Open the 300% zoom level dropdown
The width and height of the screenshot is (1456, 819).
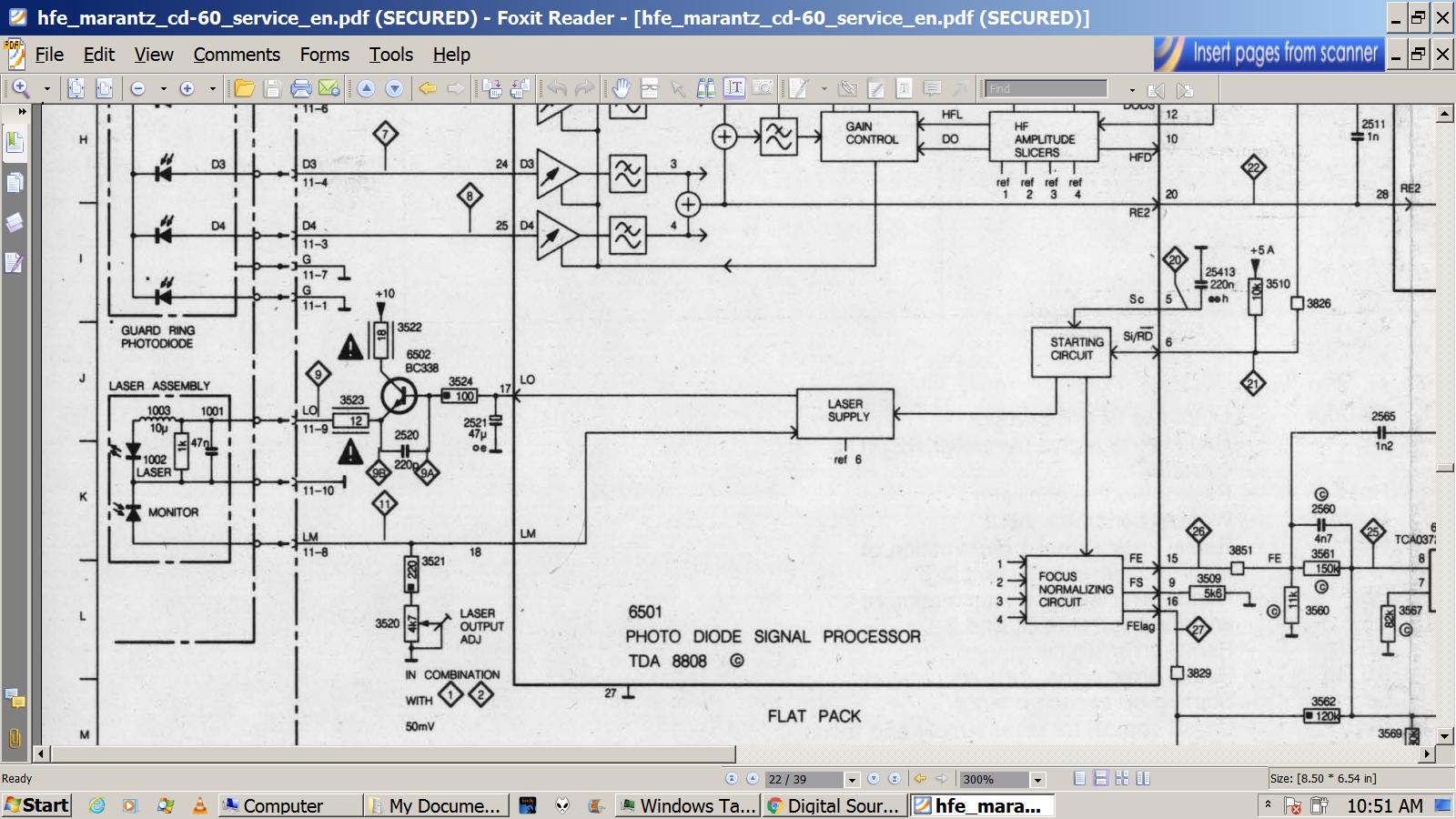1036,780
